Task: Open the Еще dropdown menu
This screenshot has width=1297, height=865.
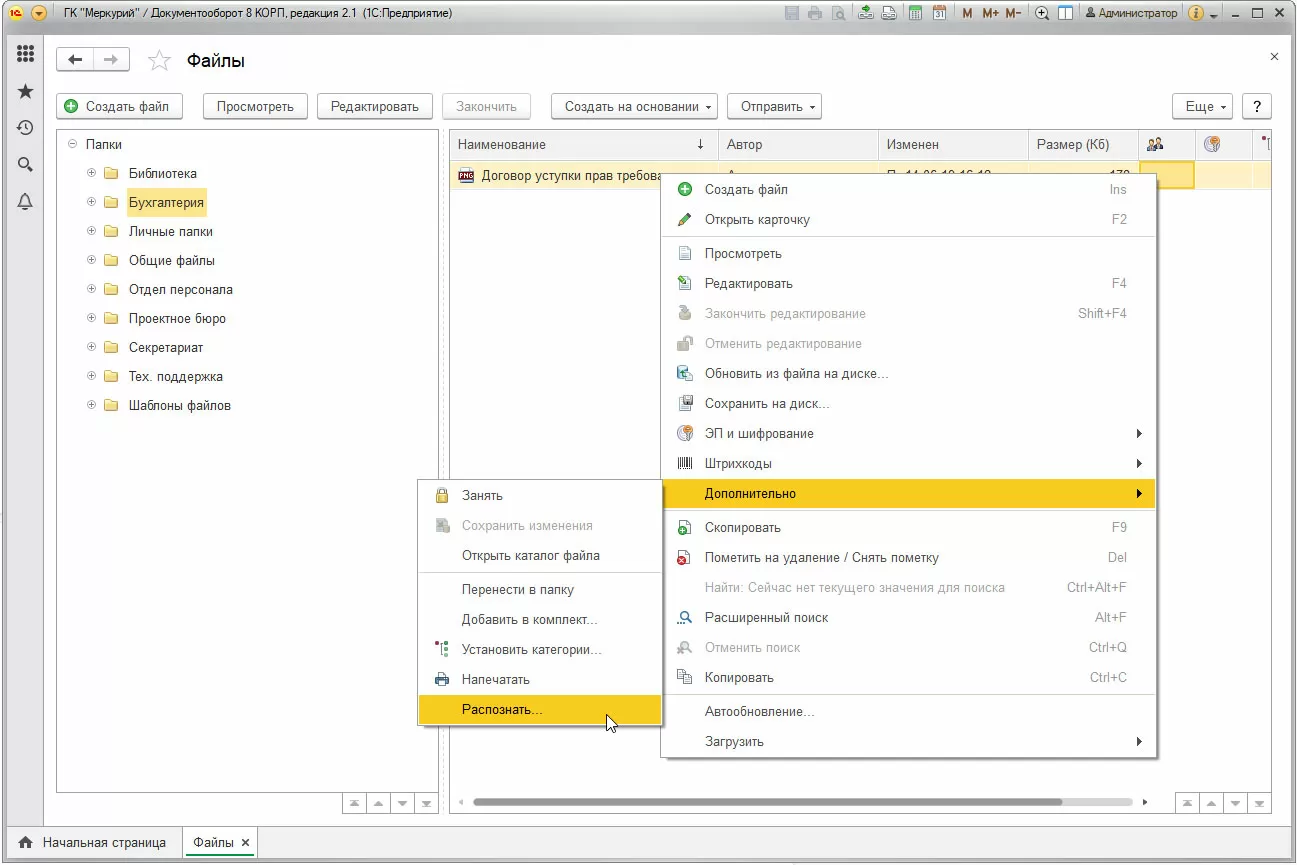Action: 1203,106
